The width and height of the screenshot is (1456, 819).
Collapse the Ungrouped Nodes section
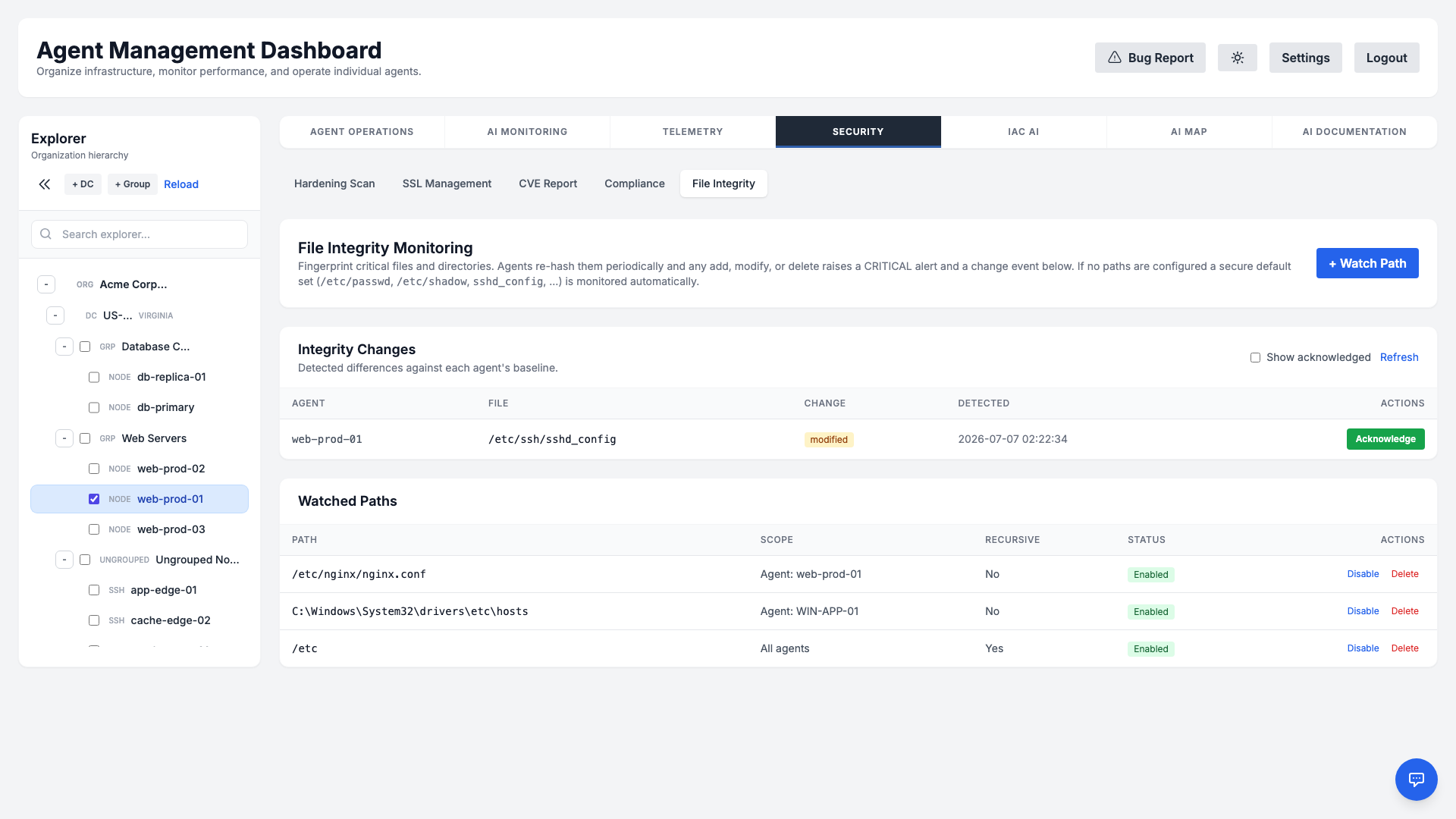point(64,560)
